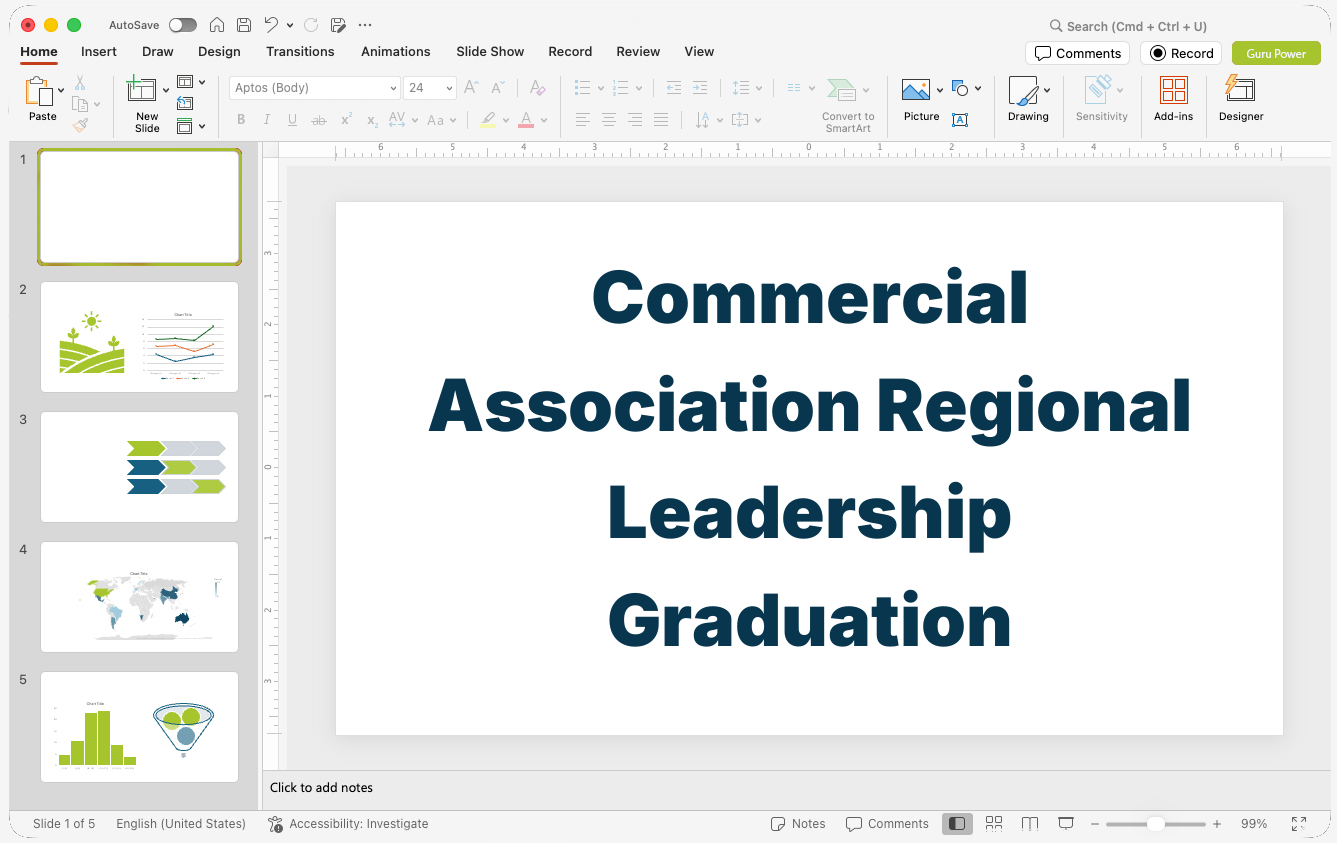Insert a New Slide
Screen dimensions: 1337x843
142,91
